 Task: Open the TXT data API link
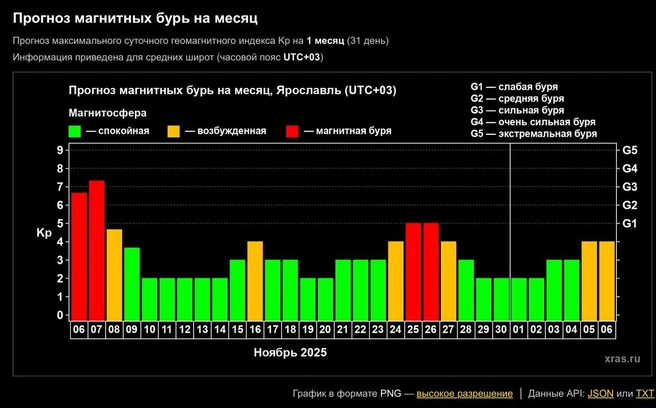(645, 394)
